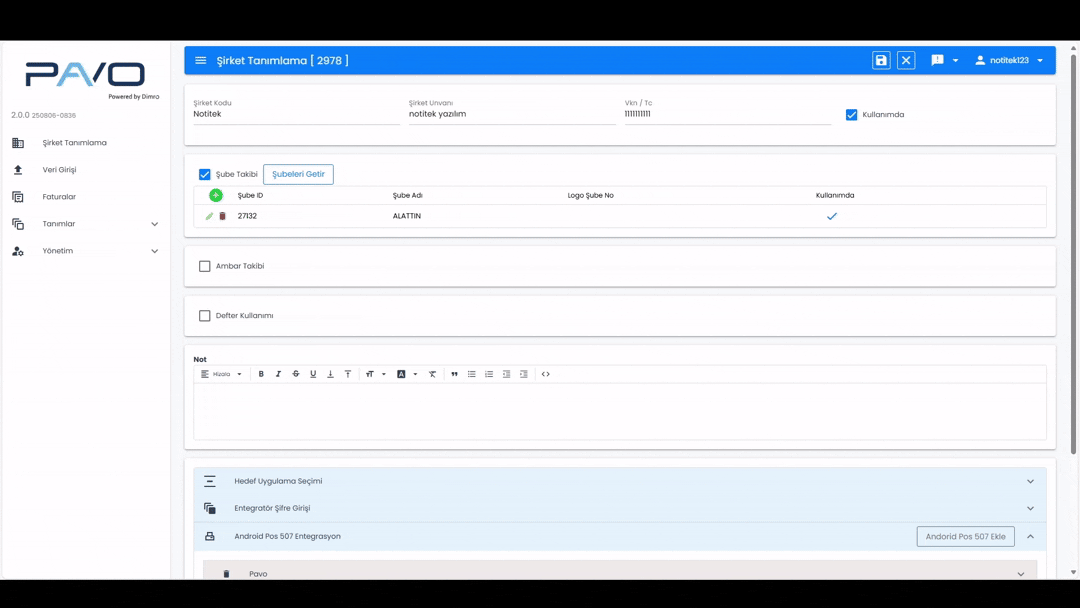The width and height of the screenshot is (1080, 608).
Task: Tick the Defter Kullanımı checkbox
Action: (x=205, y=316)
